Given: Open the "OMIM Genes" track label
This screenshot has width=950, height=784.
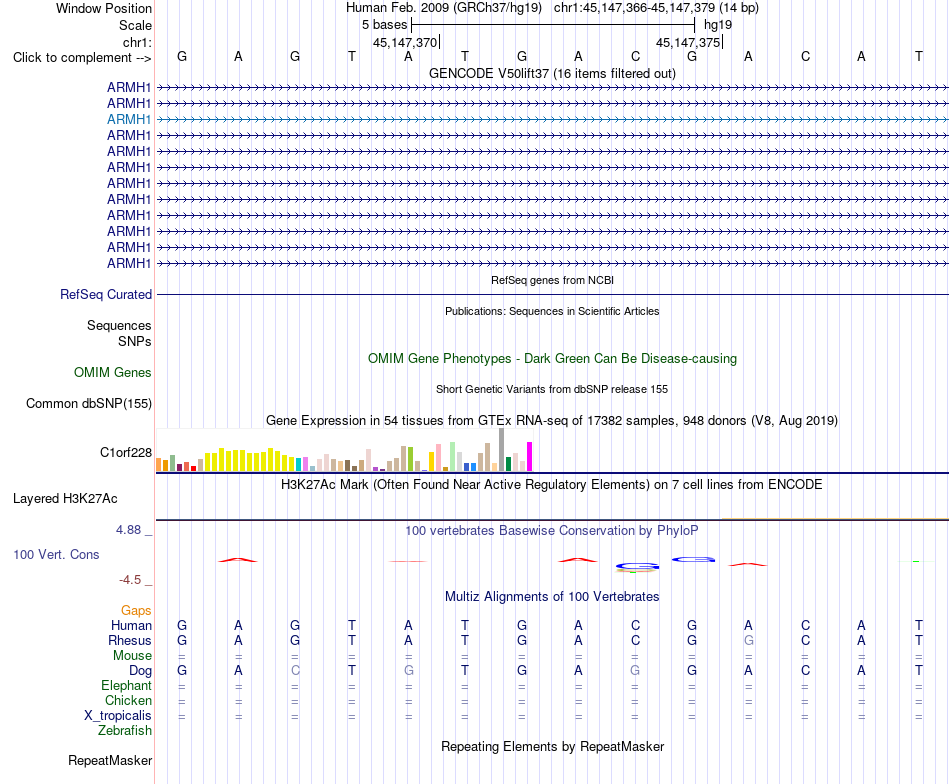Looking at the screenshot, I should tap(112, 373).
